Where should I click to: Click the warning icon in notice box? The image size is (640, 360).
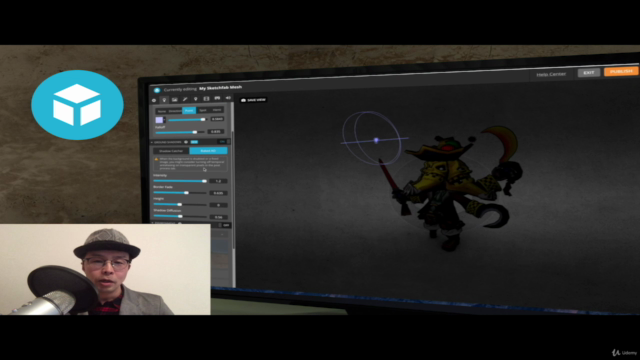(x=156, y=159)
